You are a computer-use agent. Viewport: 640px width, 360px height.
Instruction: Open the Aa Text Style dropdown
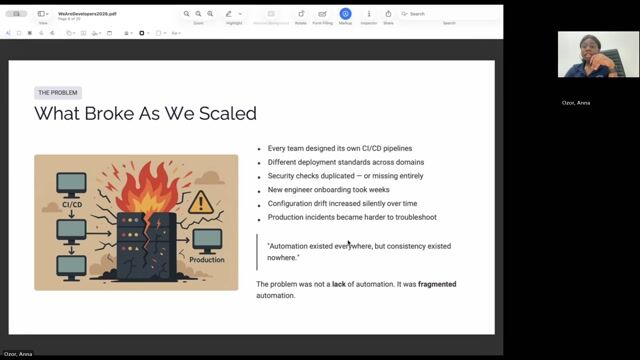pos(176,33)
